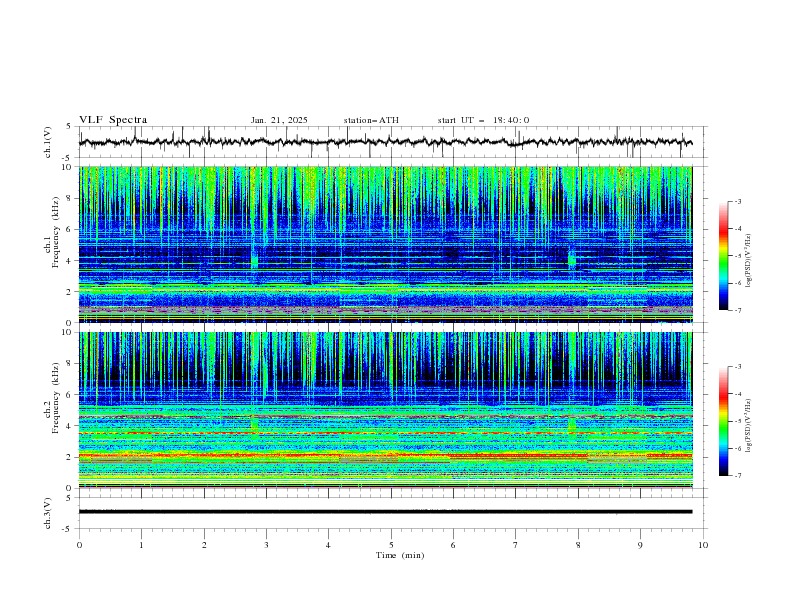Screen dimensions: 792x612
Task: Click the "-7" label on the ch.1 colorbar
Action: [738, 310]
